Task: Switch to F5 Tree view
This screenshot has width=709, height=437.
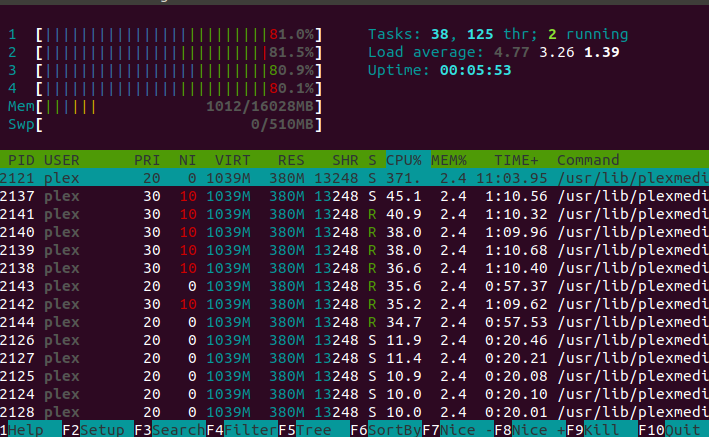Action: [x=314, y=430]
